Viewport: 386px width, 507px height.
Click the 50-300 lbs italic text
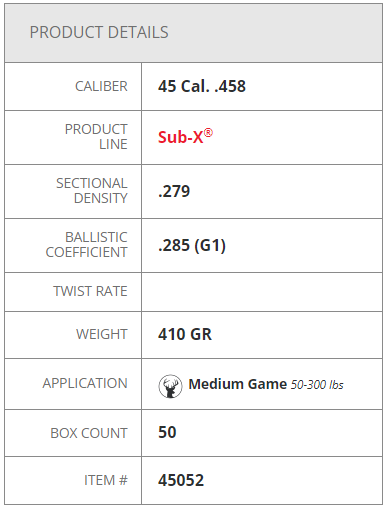click(x=317, y=385)
